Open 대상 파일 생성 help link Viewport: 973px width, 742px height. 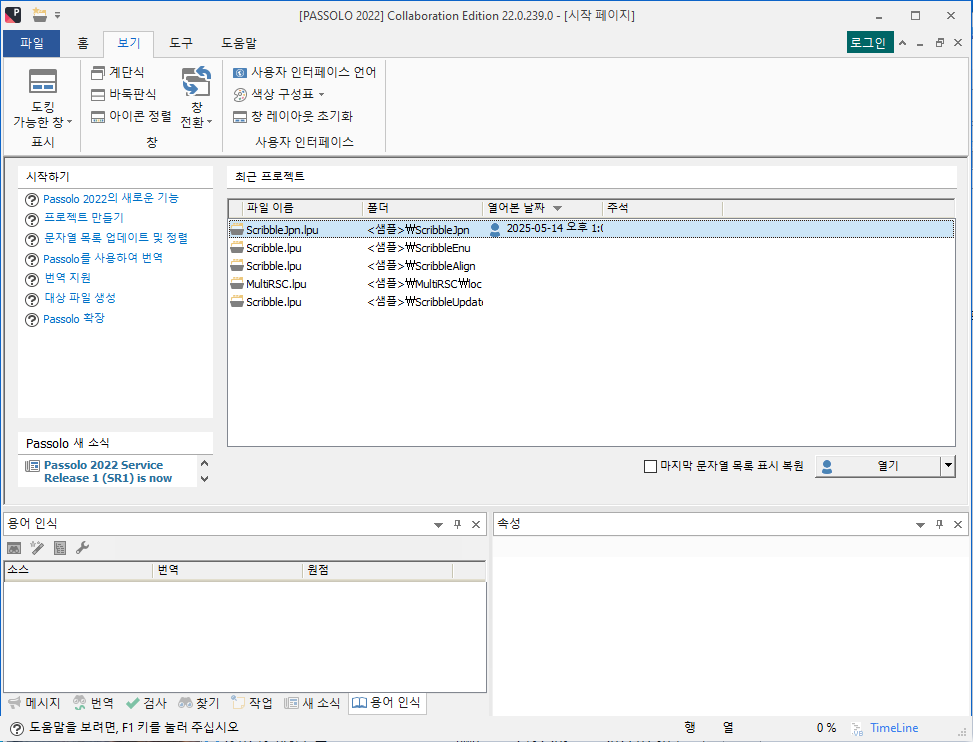point(80,298)
